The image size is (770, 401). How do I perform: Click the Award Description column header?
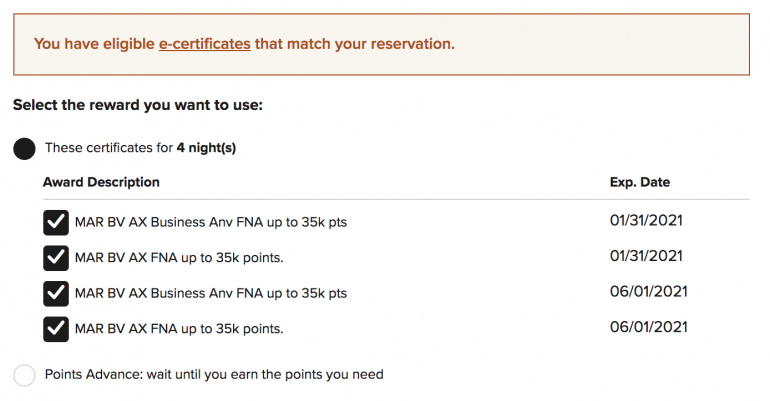(x=101, y=182)
